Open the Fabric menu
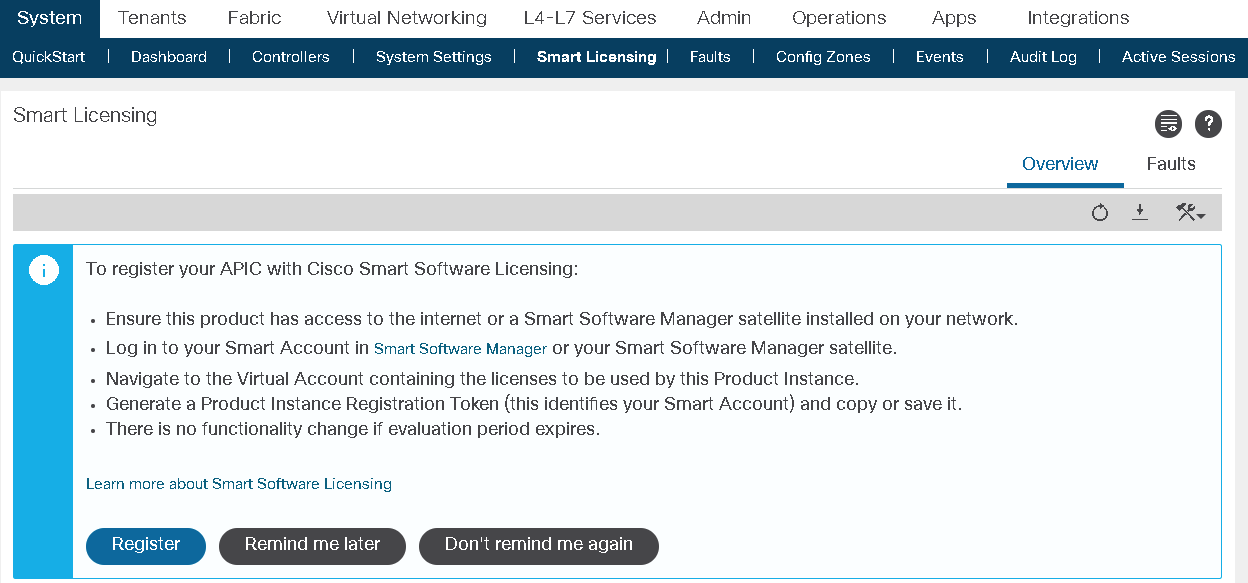The width and height of the screenshot is (1248, 583). click(255, 18)
